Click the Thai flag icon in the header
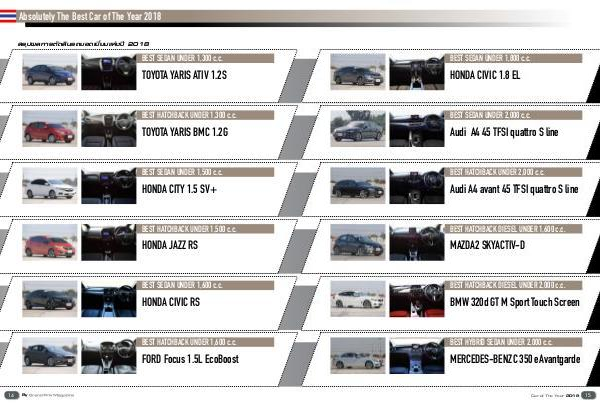600x405 pixels. pyautogui.click(x=8, y=16)
